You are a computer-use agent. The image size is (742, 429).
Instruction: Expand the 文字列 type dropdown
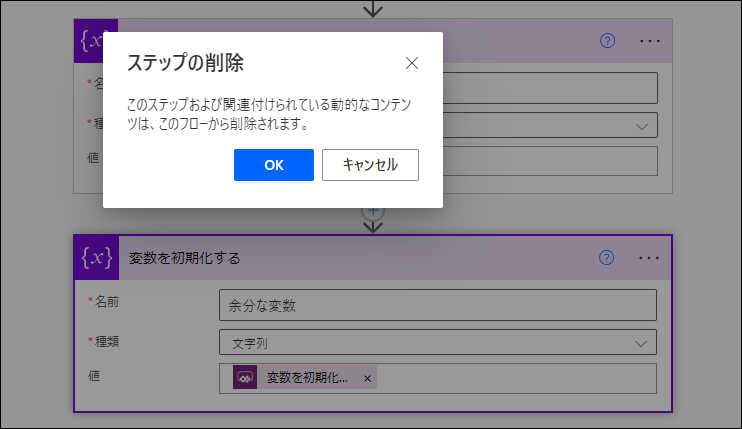pos(438,342)
